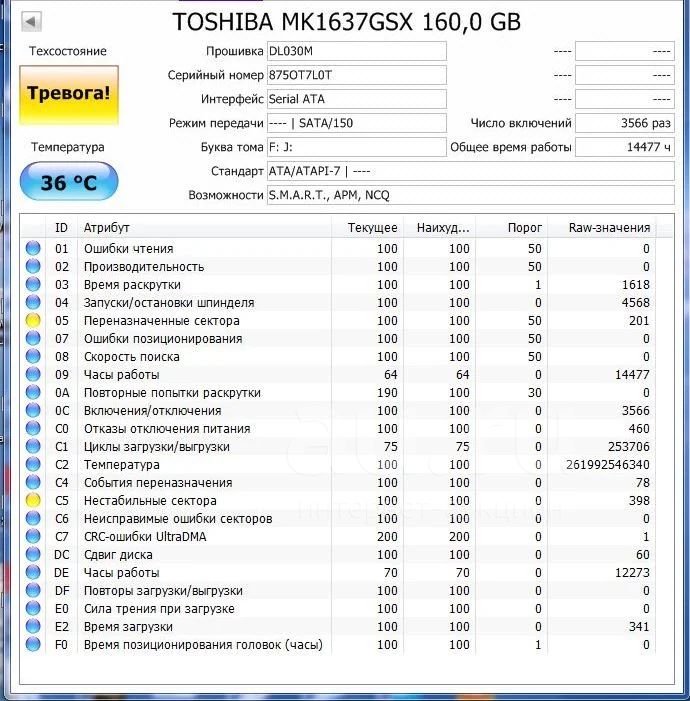
Task: Click the status circle for Ошибки чтения
Action: (33, 248)
